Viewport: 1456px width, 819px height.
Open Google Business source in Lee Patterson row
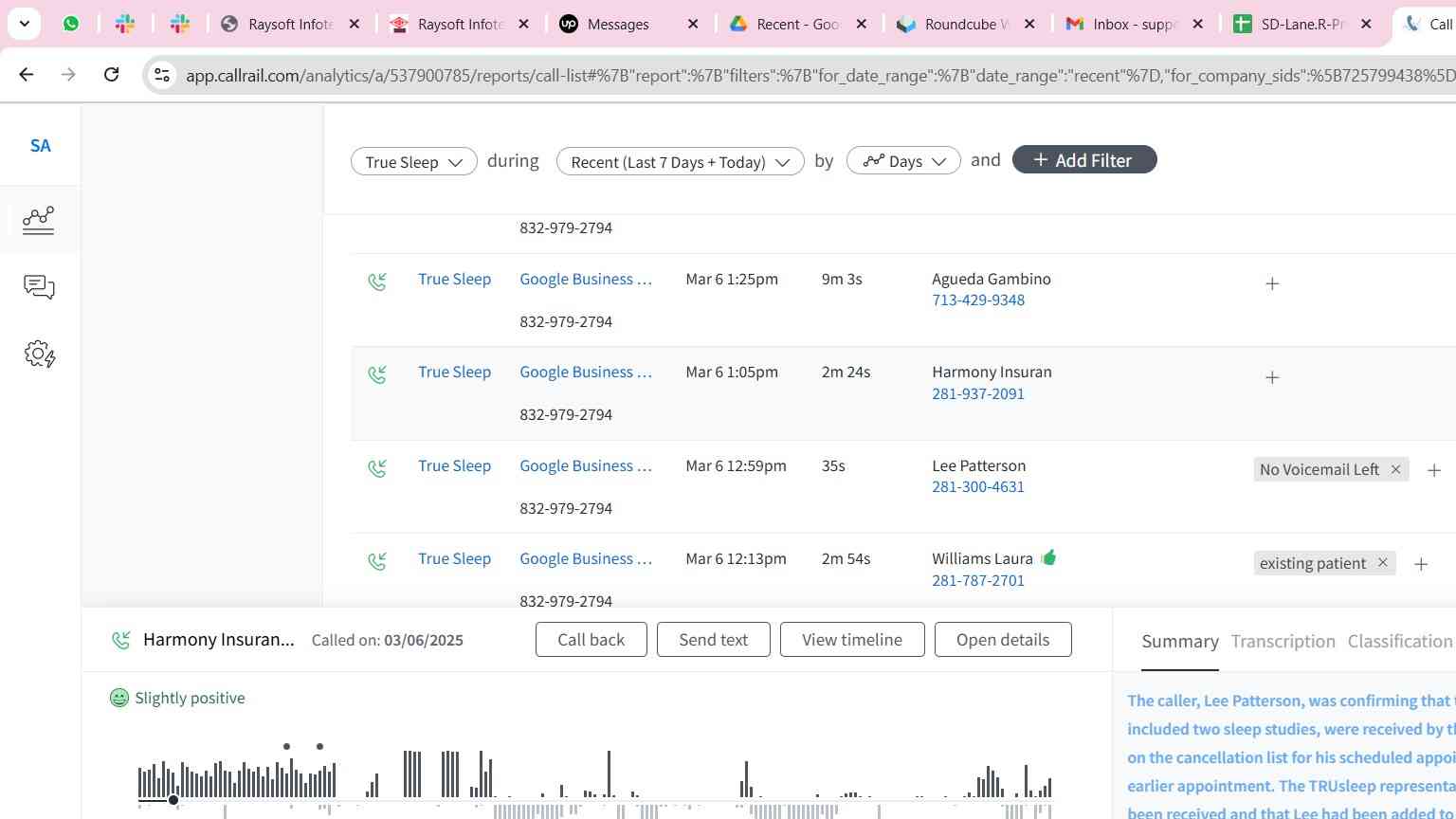point(586,466)
